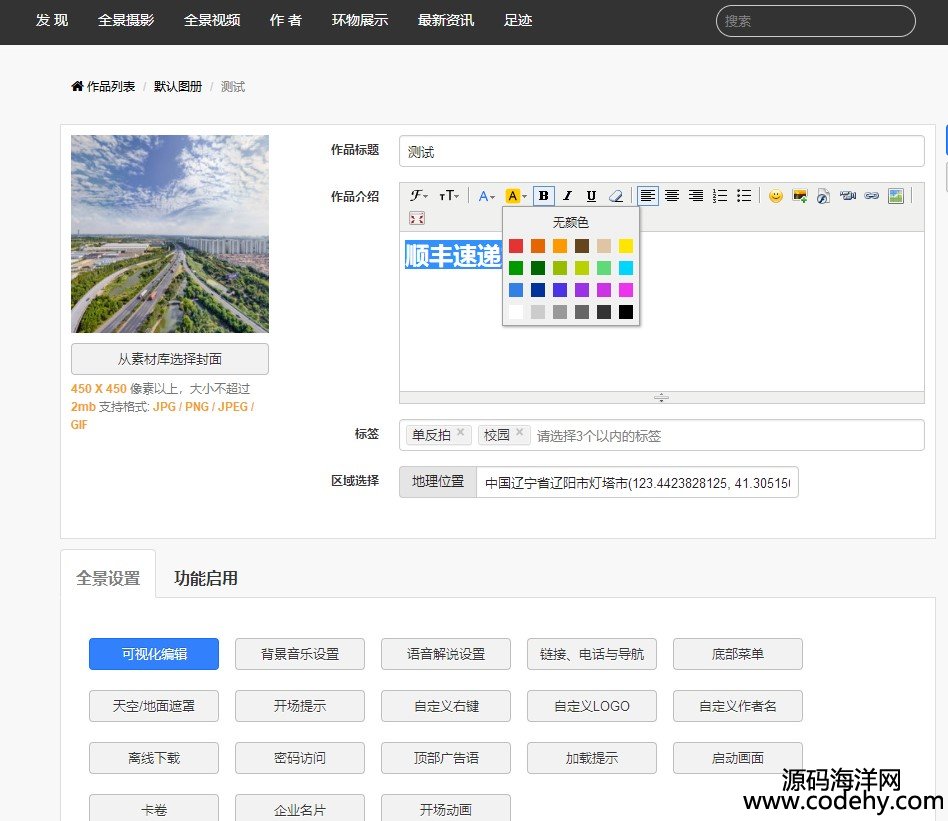
Task: Click the insert image icon with green plus
Action: click(800, 196)
